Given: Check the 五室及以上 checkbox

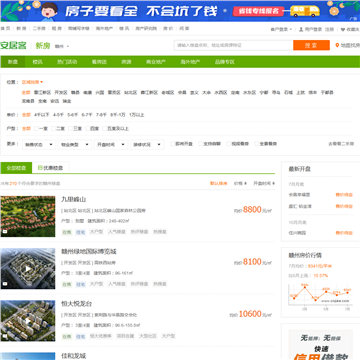Looking at the screenshot, I should (x=105, y=128).
